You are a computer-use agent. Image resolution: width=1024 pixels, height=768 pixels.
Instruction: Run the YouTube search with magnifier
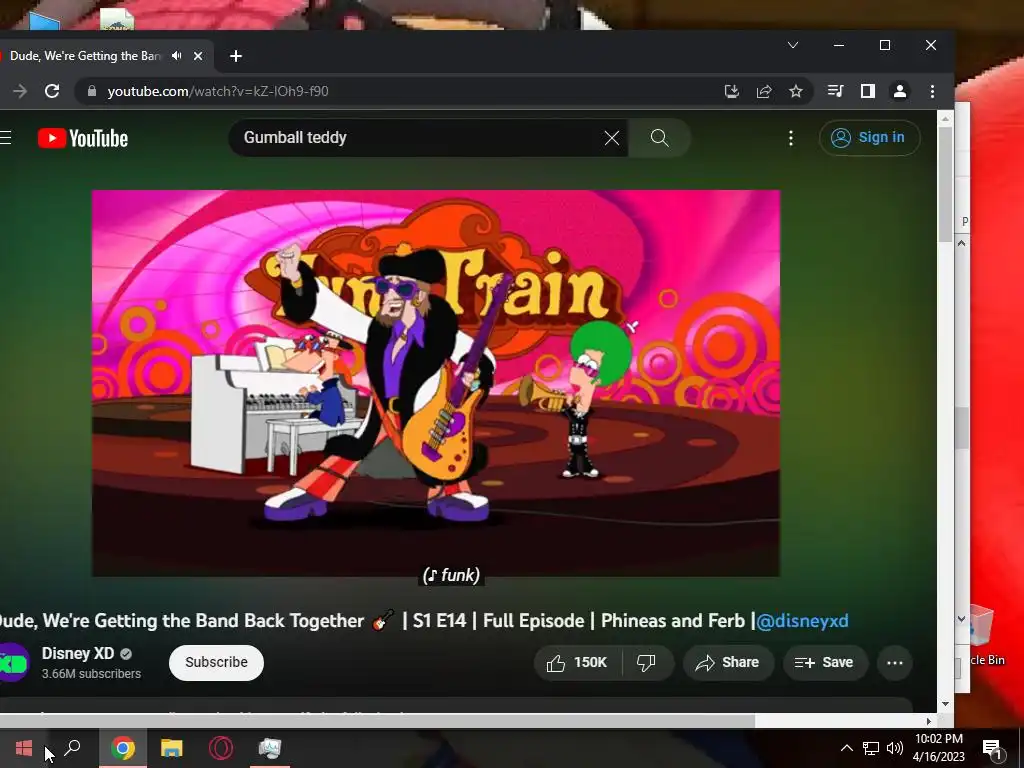click(660, 138)
